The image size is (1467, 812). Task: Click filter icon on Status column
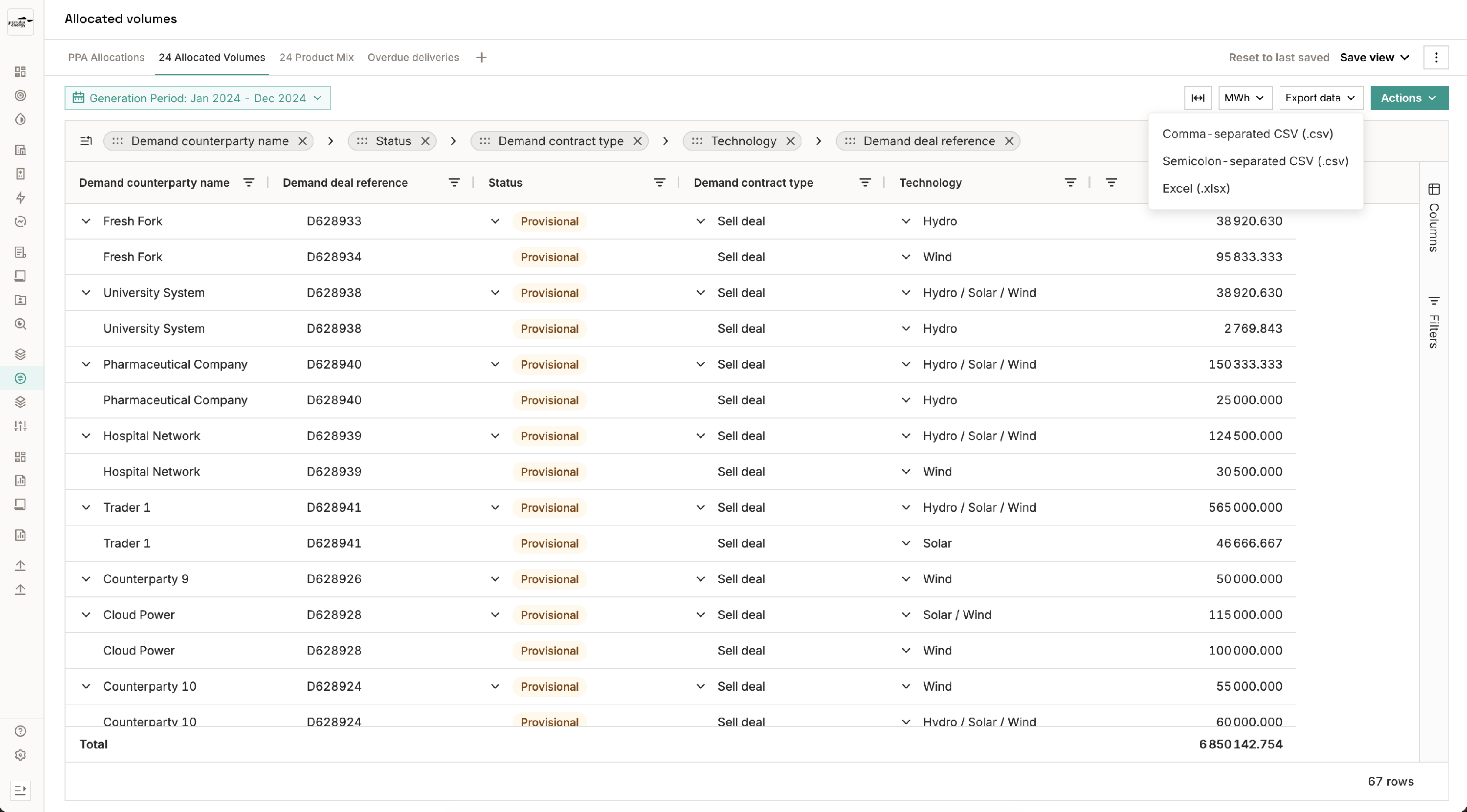[660, 183]
